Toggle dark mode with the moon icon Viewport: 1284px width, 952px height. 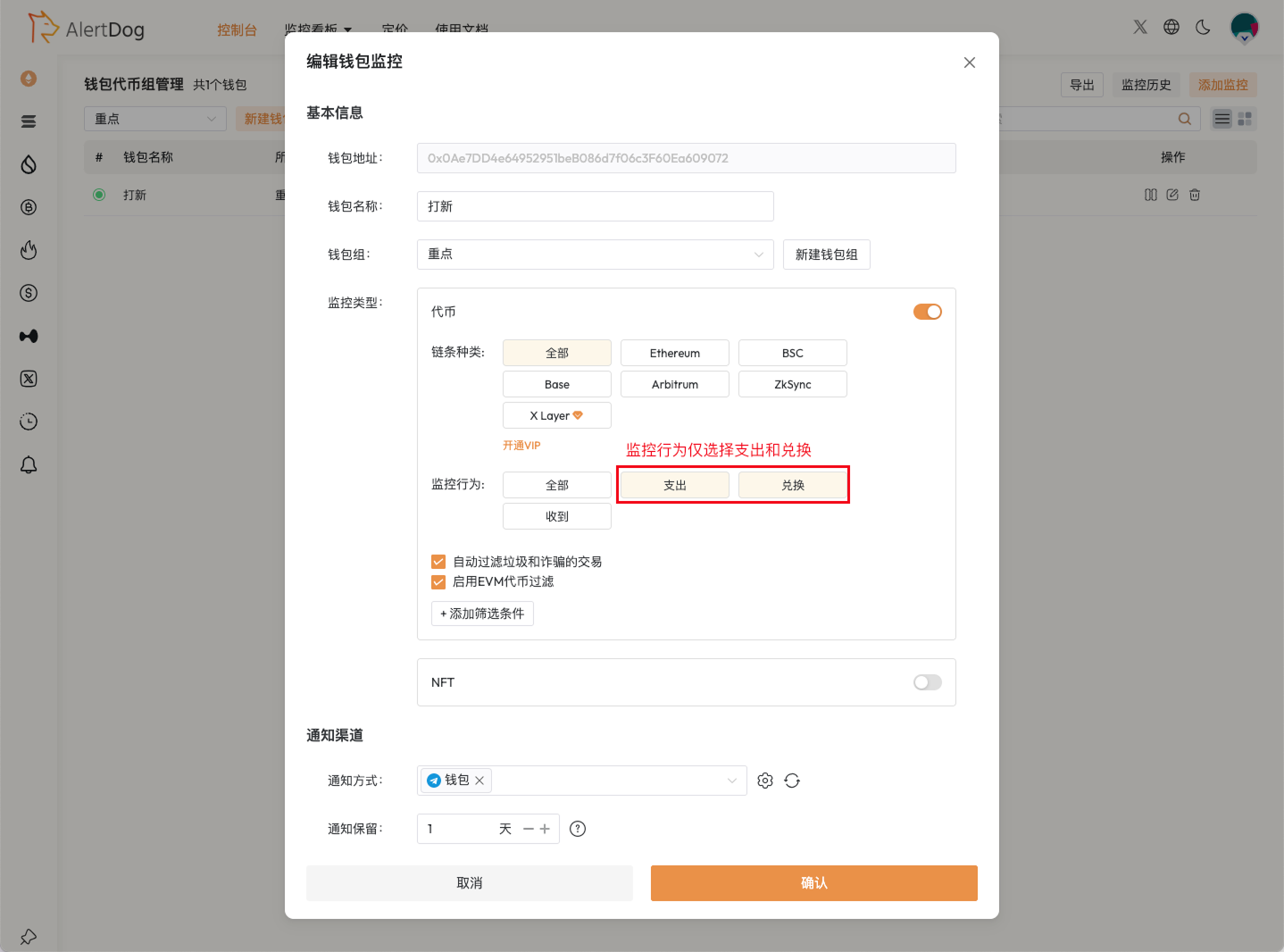[x=1202, y=27]
